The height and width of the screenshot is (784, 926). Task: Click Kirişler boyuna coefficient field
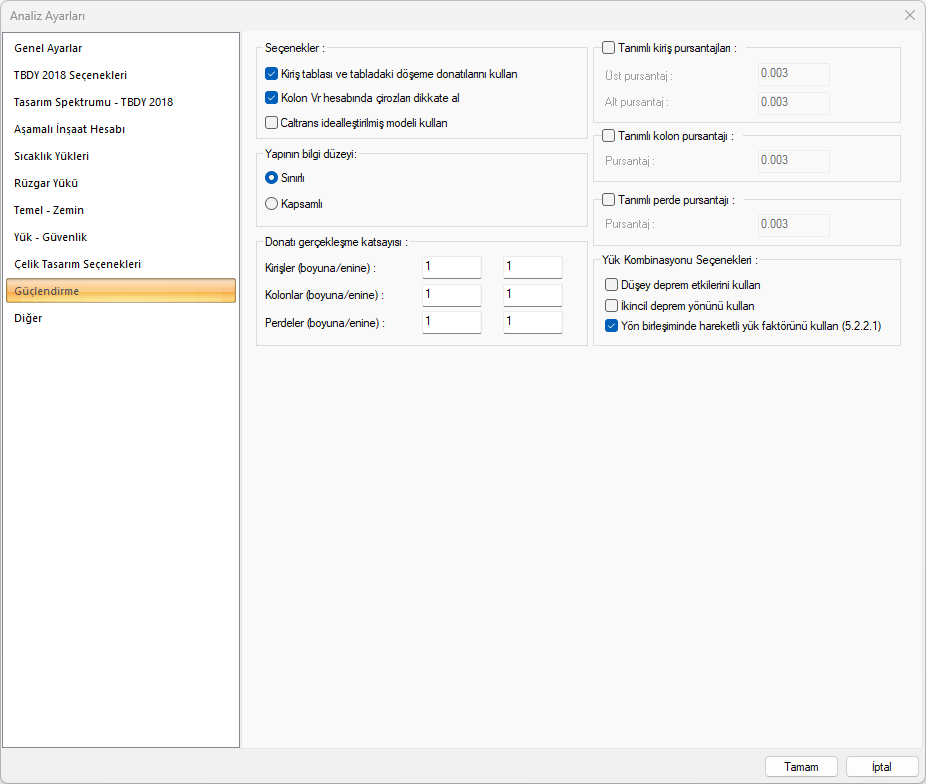[x=452, y=267]
